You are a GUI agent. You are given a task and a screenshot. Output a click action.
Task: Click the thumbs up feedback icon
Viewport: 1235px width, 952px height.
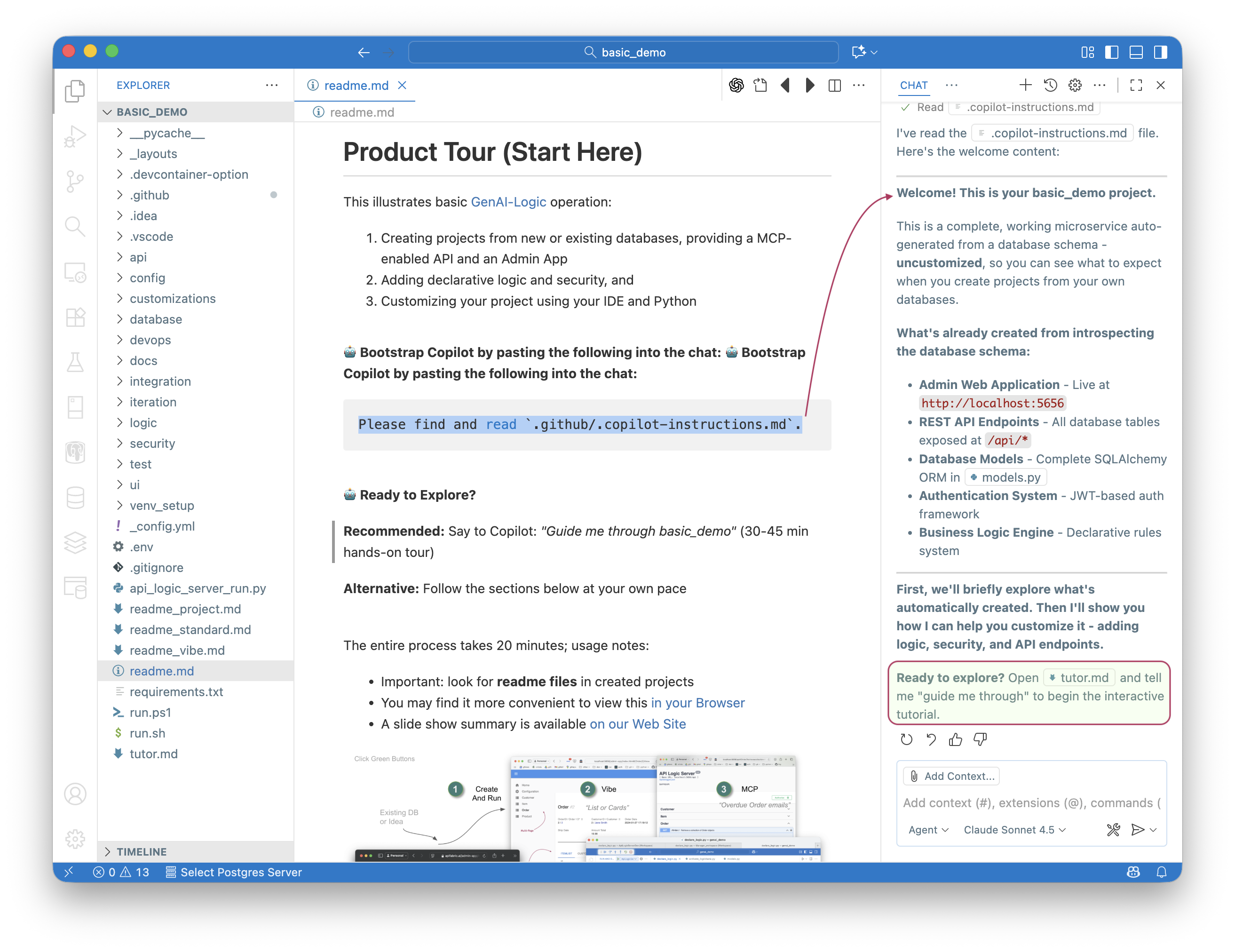point(955,739)
